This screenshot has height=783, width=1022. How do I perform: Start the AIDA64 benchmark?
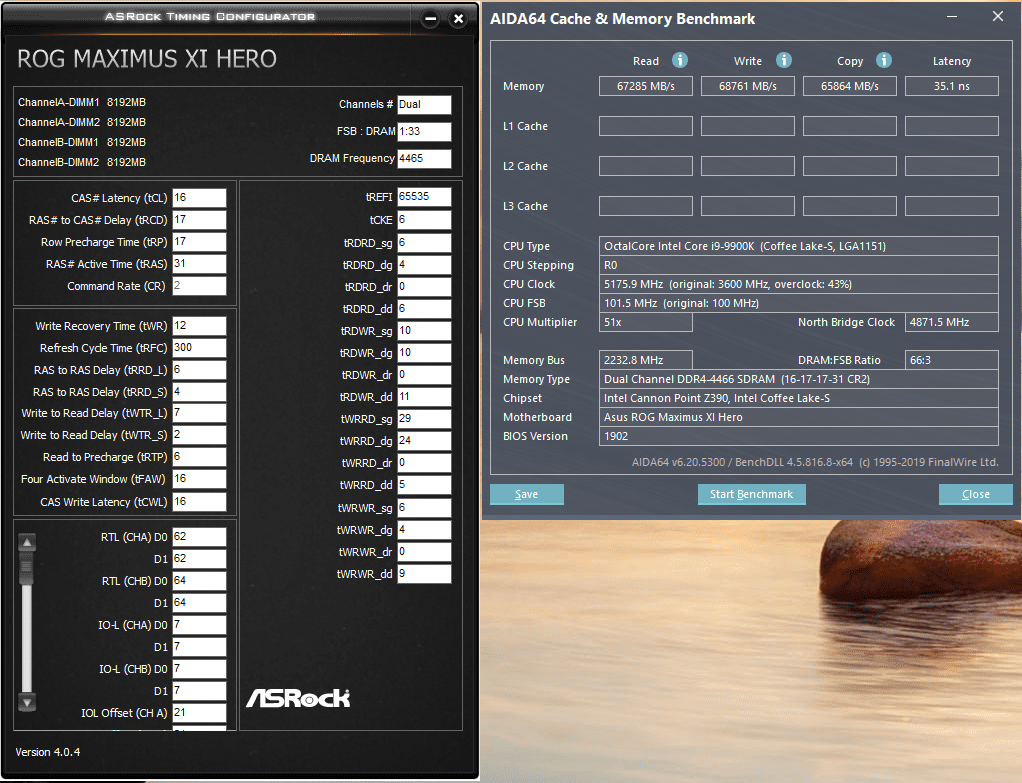[x=752, y=494]
